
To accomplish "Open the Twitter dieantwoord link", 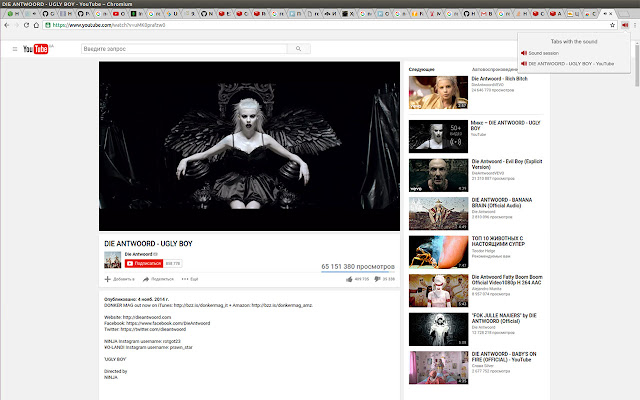I will (x=153, y=329).
